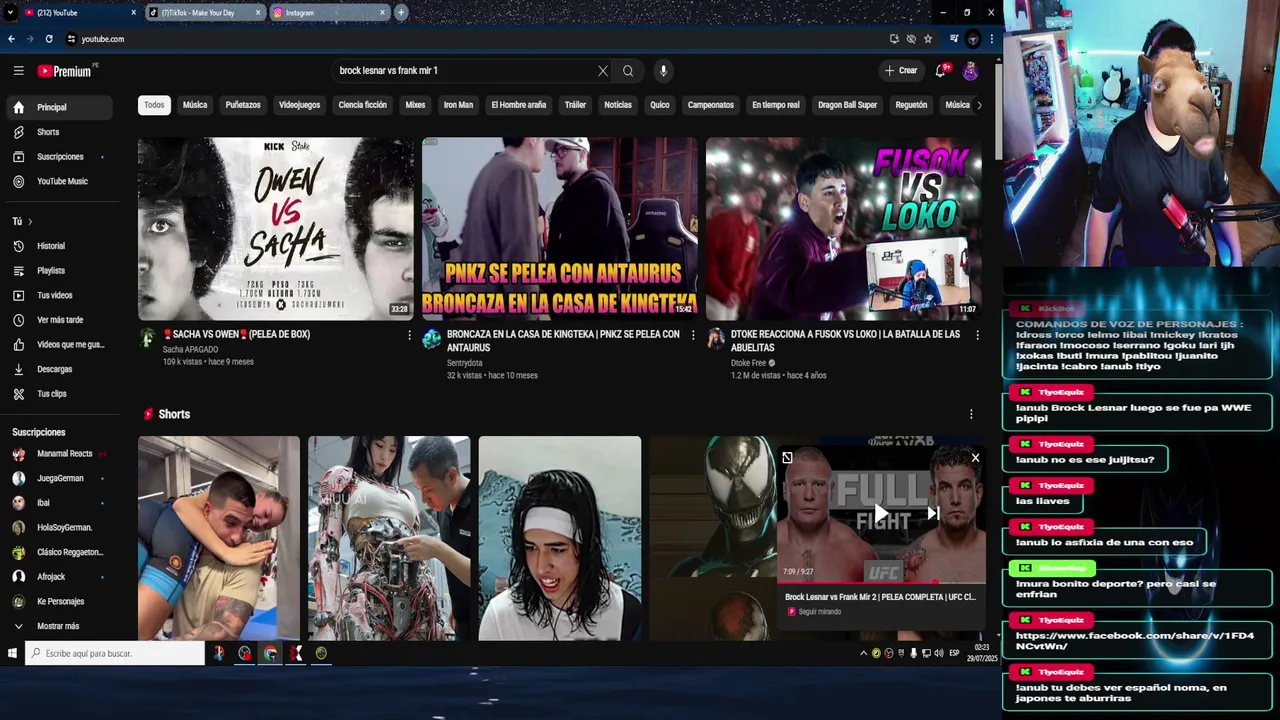Open the notifications bell
1280x720 pixels.
pos(940,71)
